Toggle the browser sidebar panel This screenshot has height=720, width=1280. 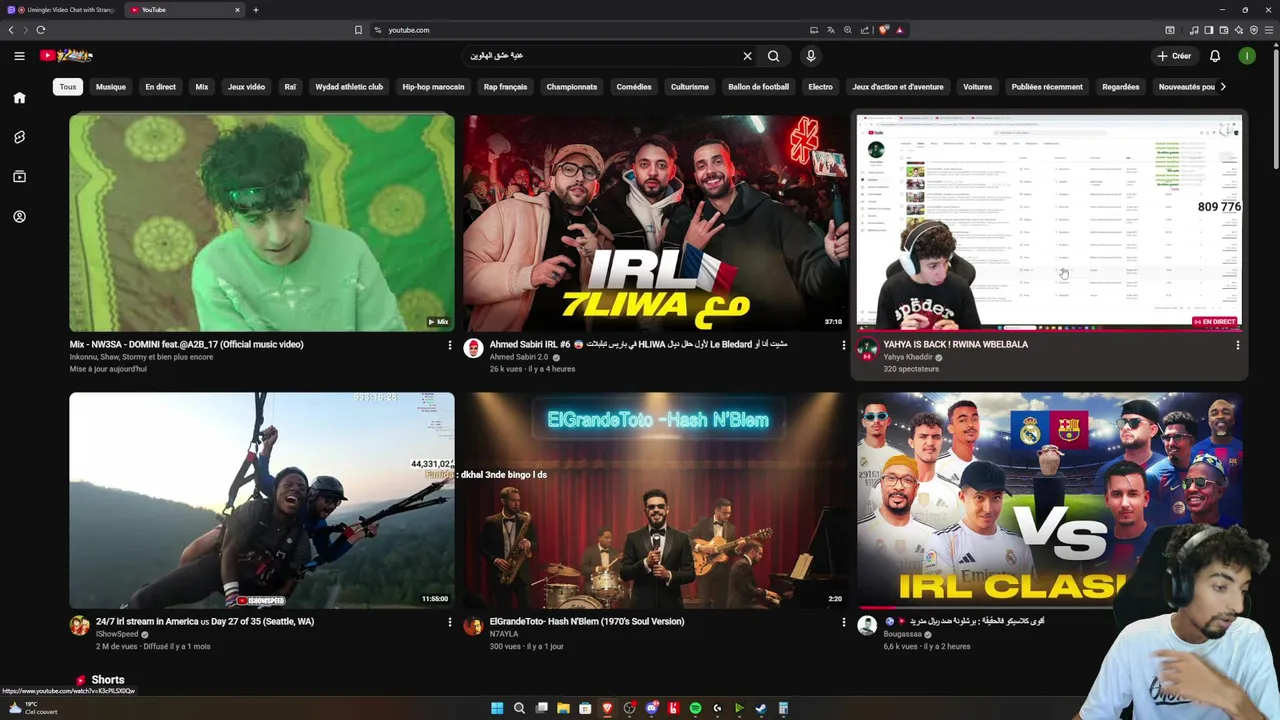pyautogui.click(x=1208, y=30)
